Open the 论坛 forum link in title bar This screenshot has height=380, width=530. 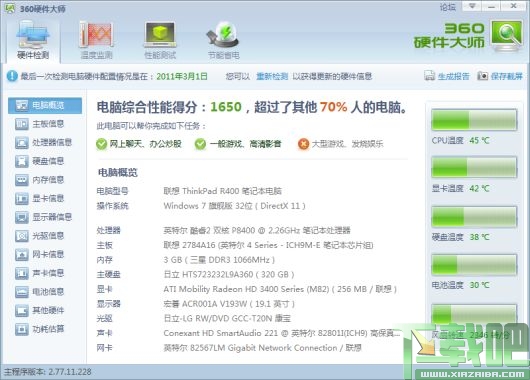pos(448,7)
